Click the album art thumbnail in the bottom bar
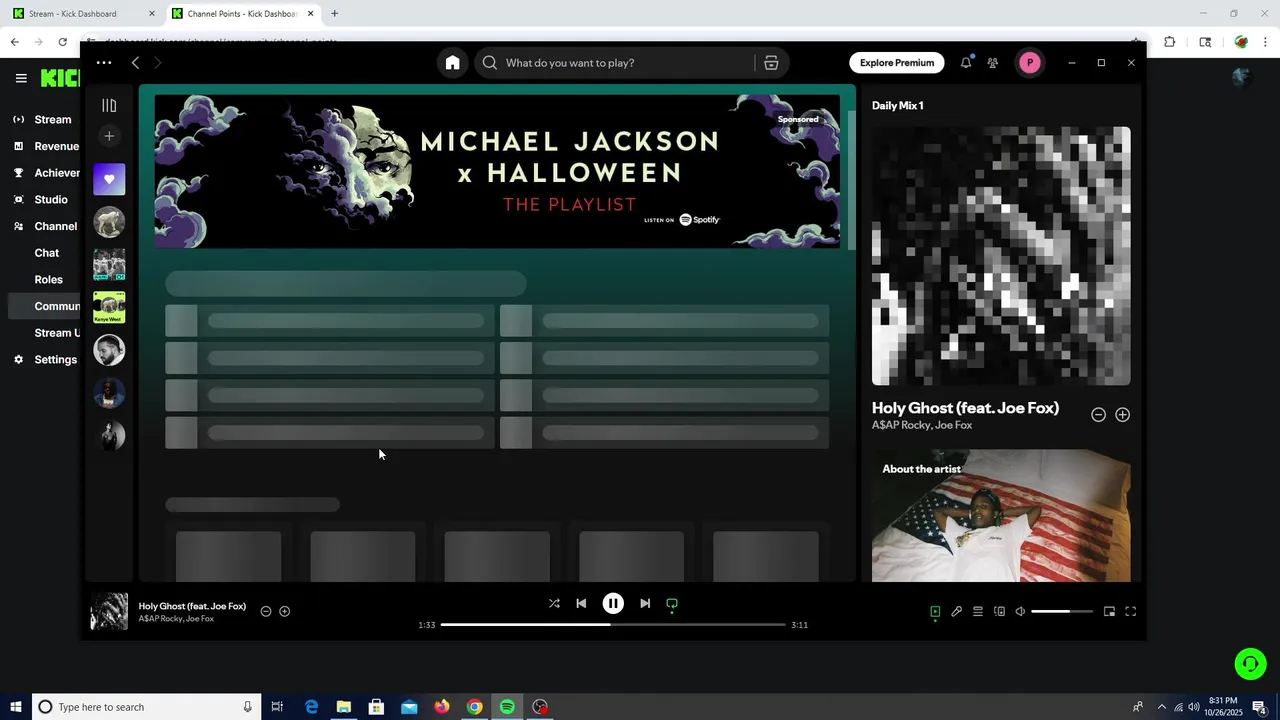The width and height of the screenshot is (1280, 720). coord(109,611)
